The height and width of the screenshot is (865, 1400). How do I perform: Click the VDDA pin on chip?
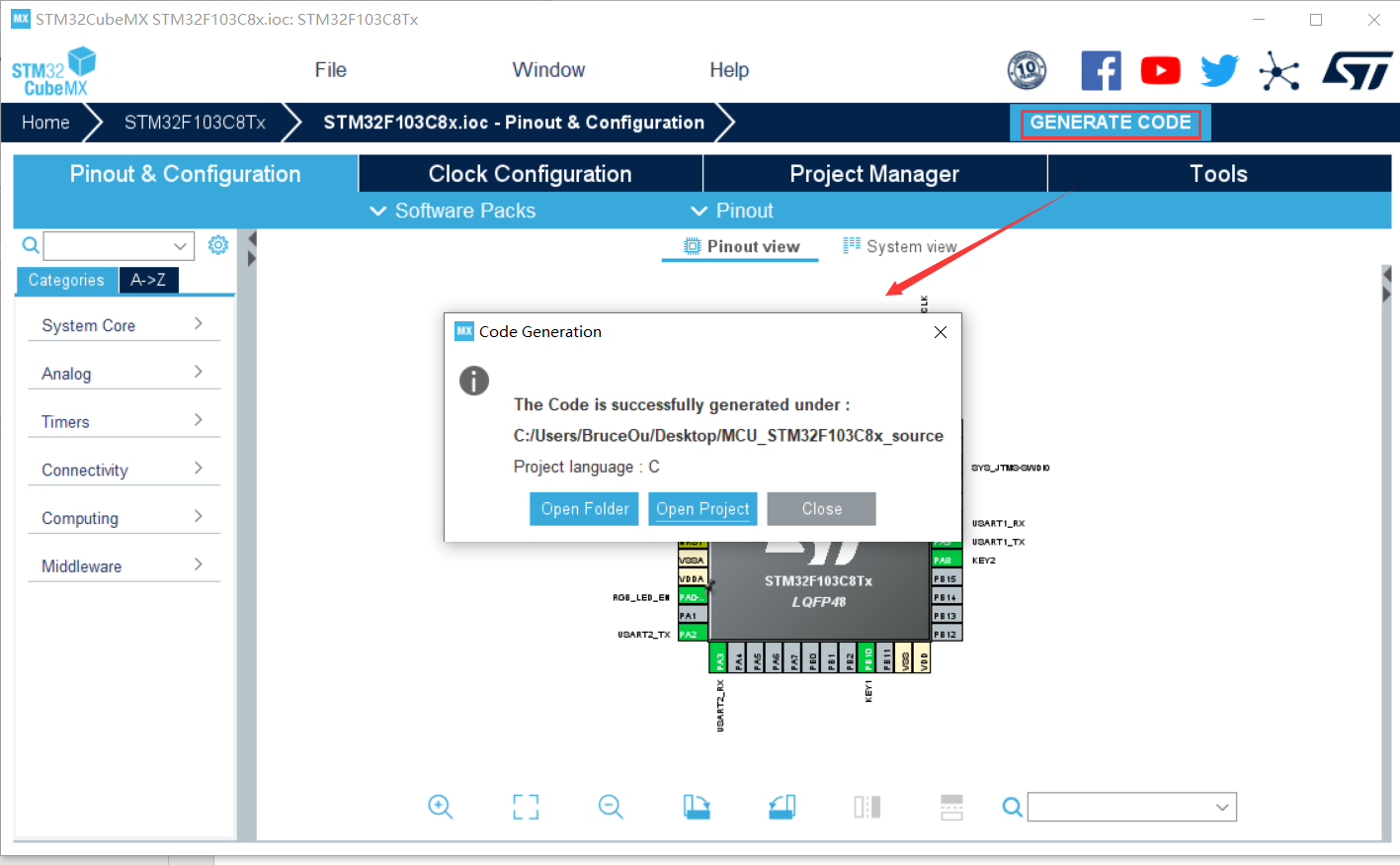click(693, 578)
